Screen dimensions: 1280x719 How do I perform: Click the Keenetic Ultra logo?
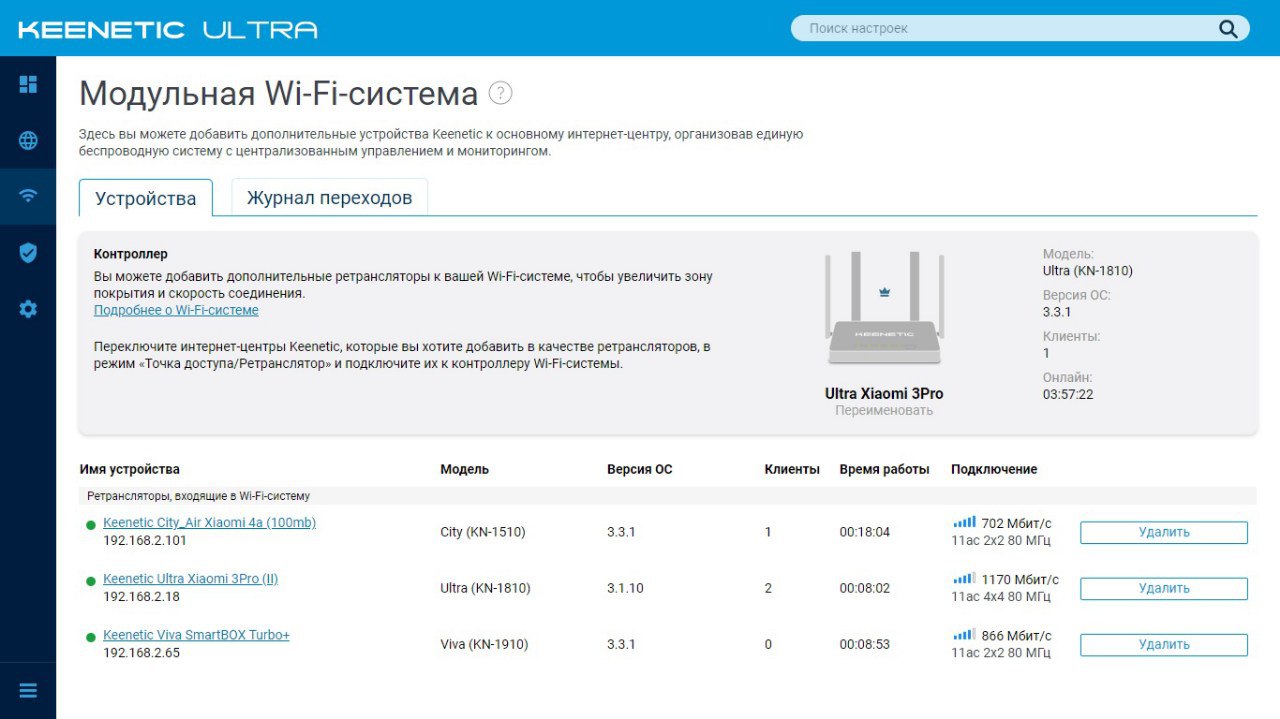point(167,29)
